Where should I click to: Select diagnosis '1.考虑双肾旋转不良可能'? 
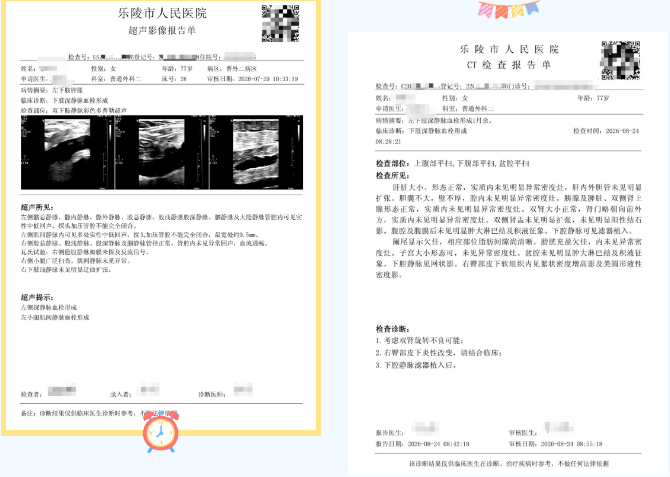click(x=420, y=341)
